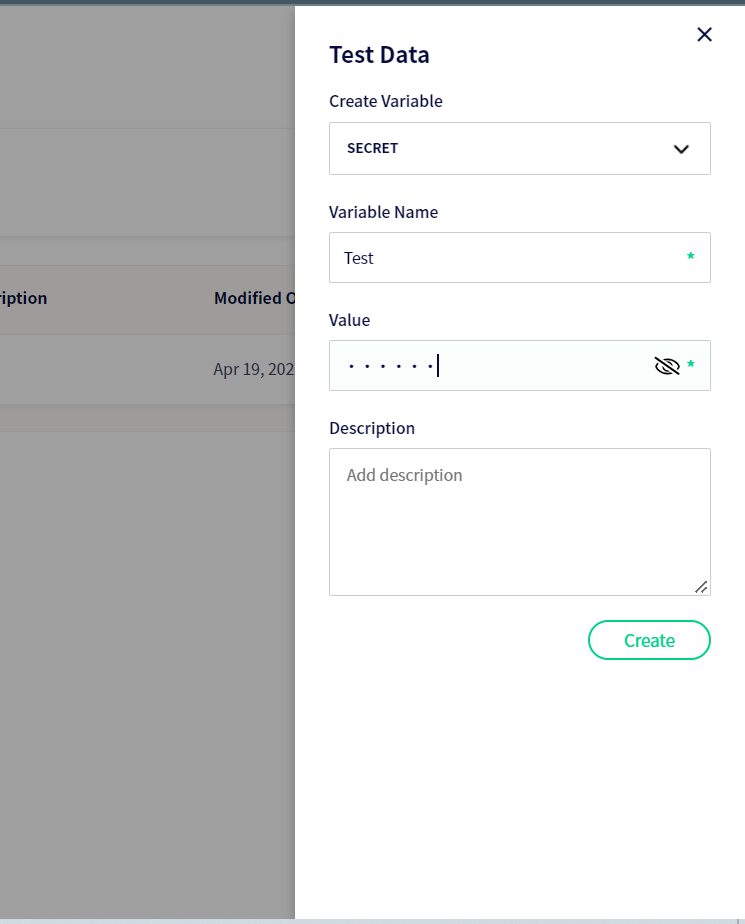
Task: Click the Create button
Action: click(649, 640)
